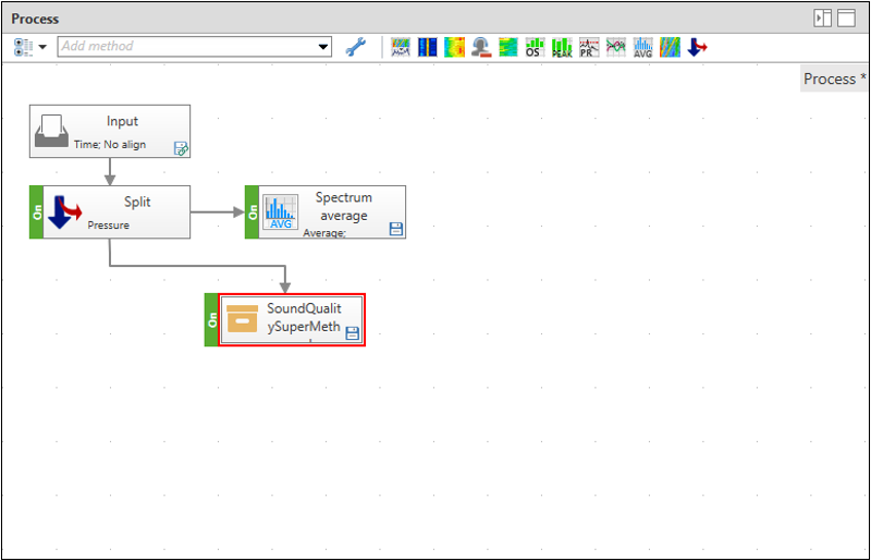Click the PR method toolbar icon

[x=589, y=46]
